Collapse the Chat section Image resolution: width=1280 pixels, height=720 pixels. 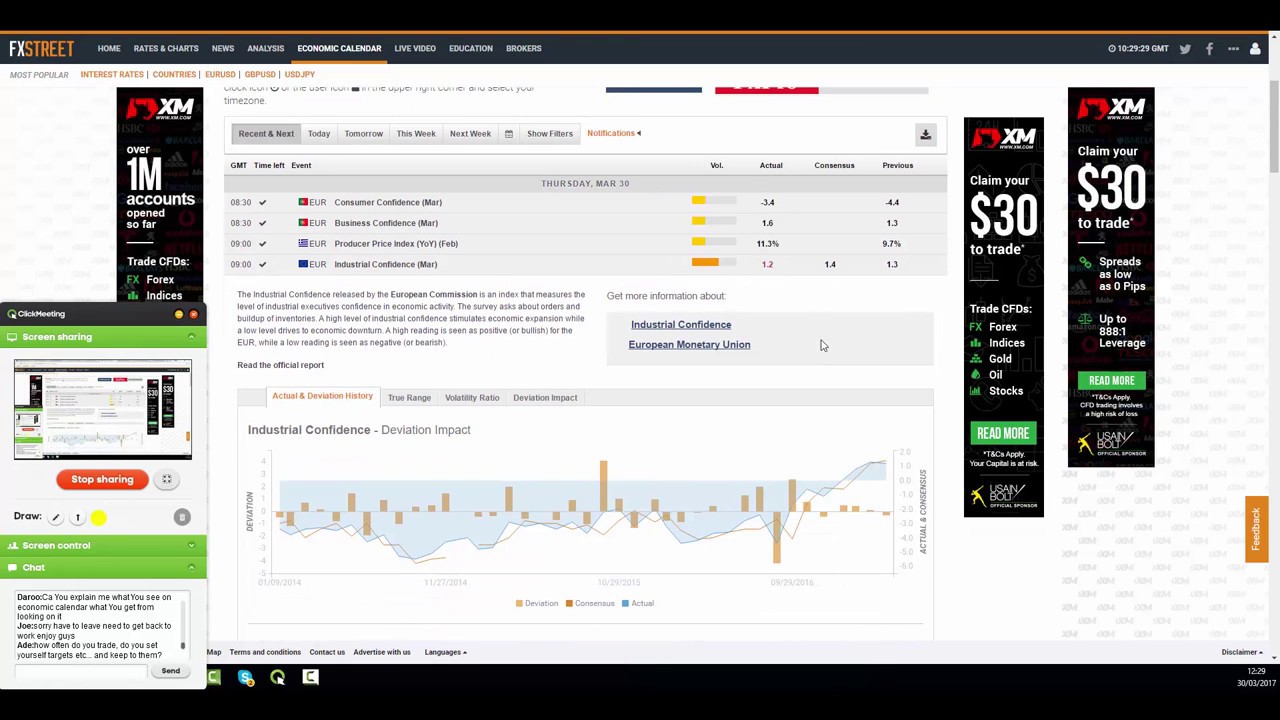191,567
